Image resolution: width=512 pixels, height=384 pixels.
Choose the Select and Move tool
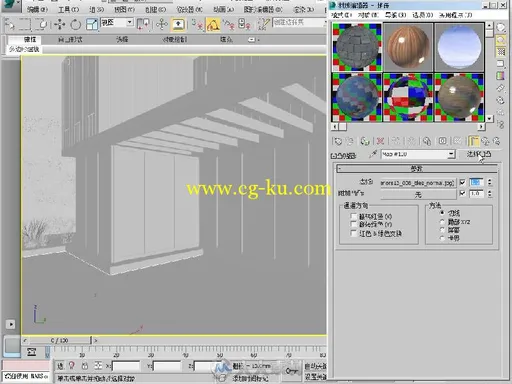tap(60, 24)
